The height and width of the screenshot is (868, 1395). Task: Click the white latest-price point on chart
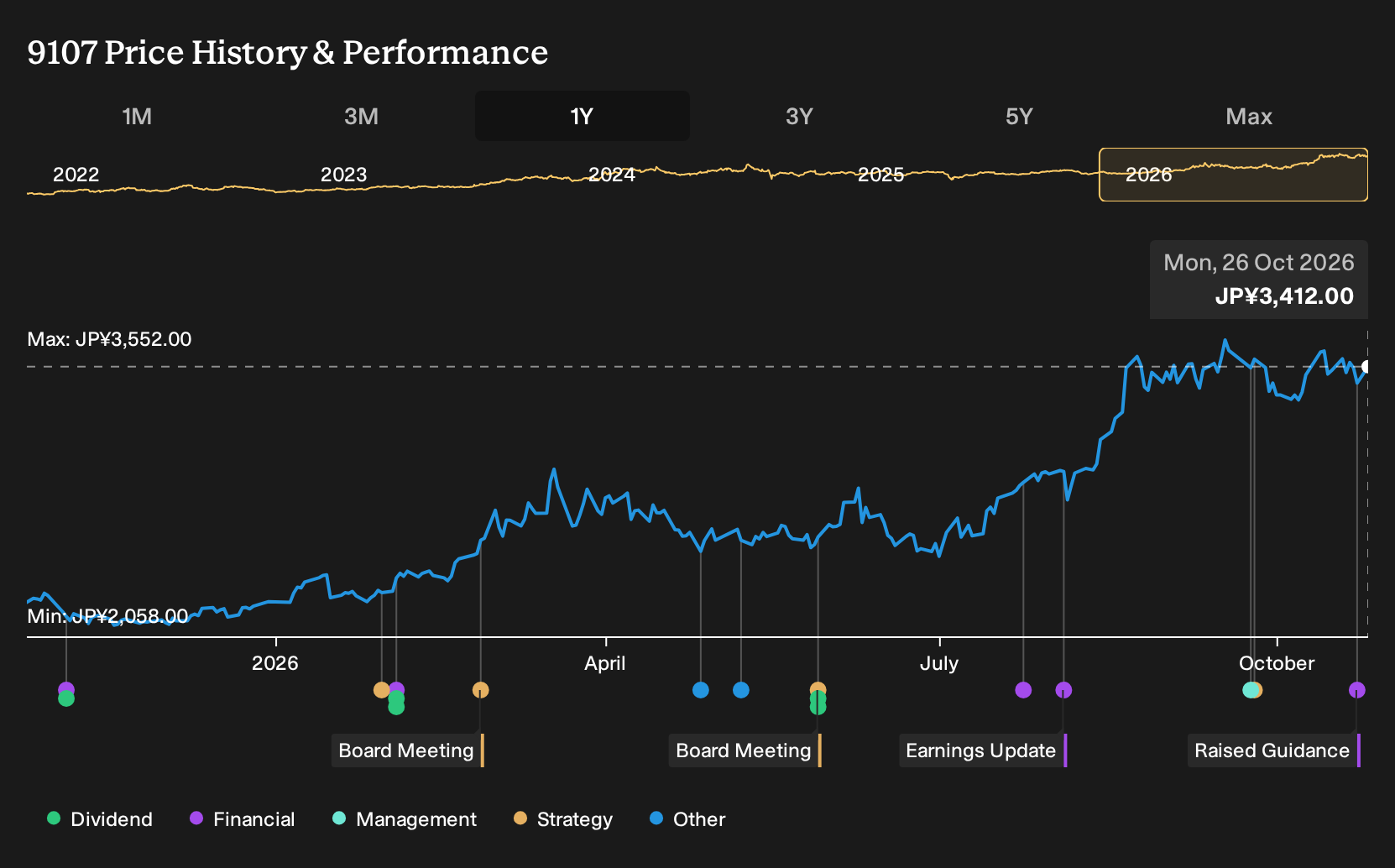[x=1366, y=367]
